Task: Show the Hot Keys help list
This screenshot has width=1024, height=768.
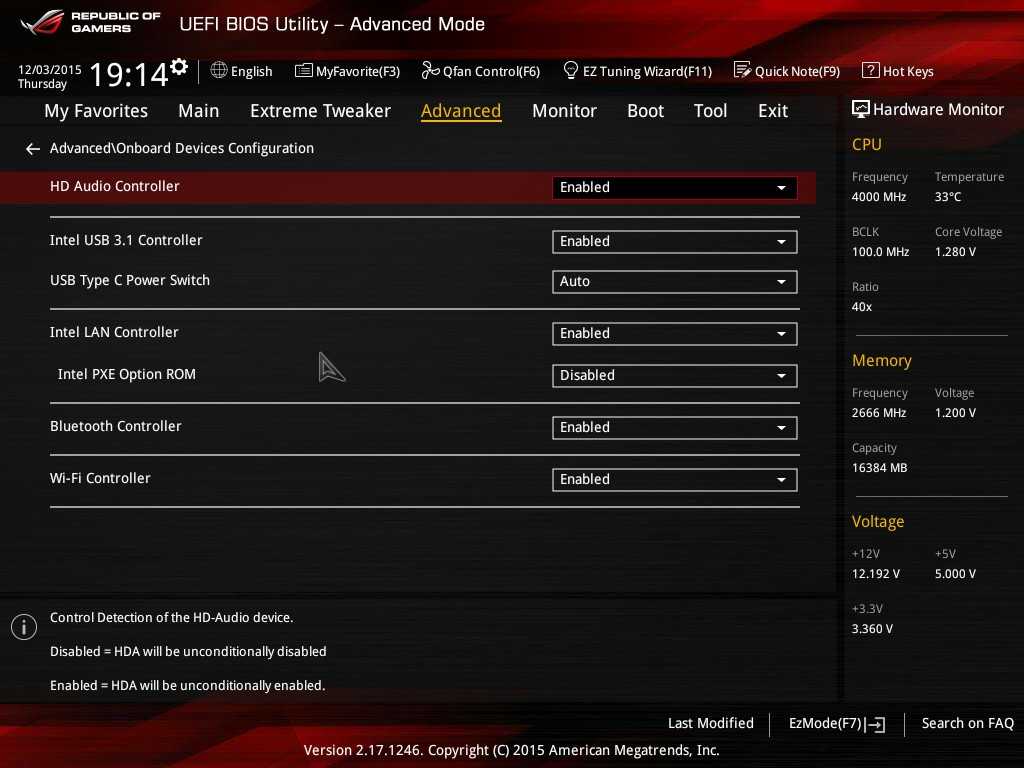Action: (897, 71)
